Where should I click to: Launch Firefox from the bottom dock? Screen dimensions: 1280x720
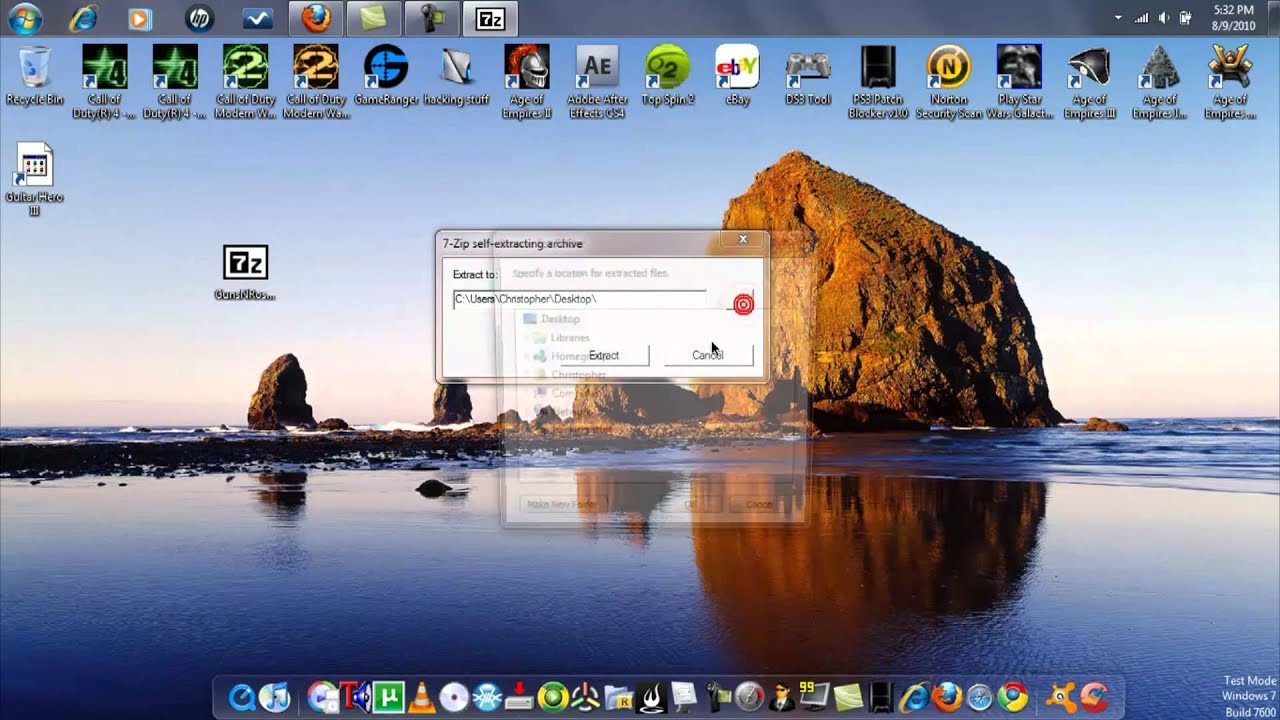[x=946, y=697]
